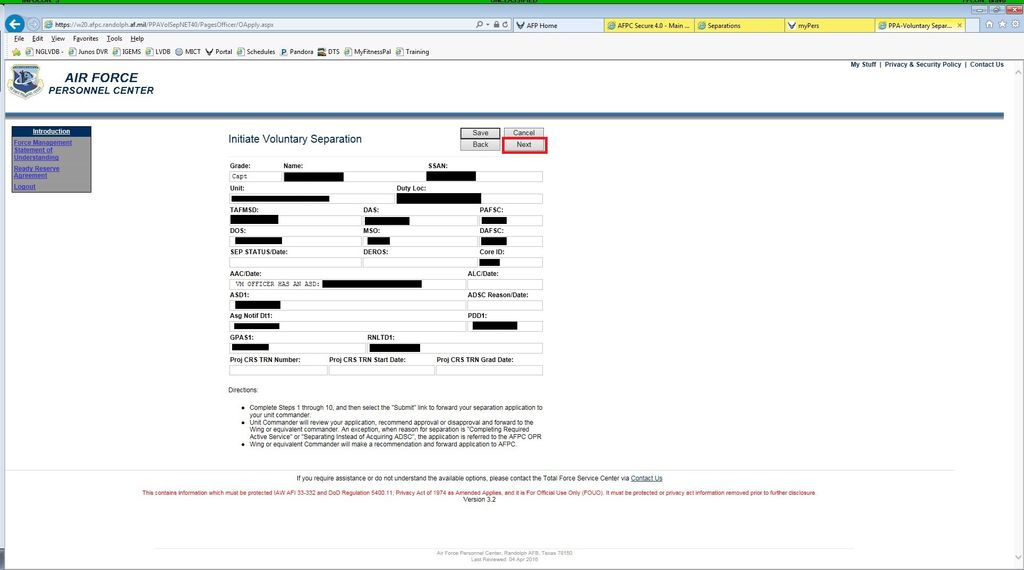Open the DTS bookmark in favorites bar

pos(328,52)
